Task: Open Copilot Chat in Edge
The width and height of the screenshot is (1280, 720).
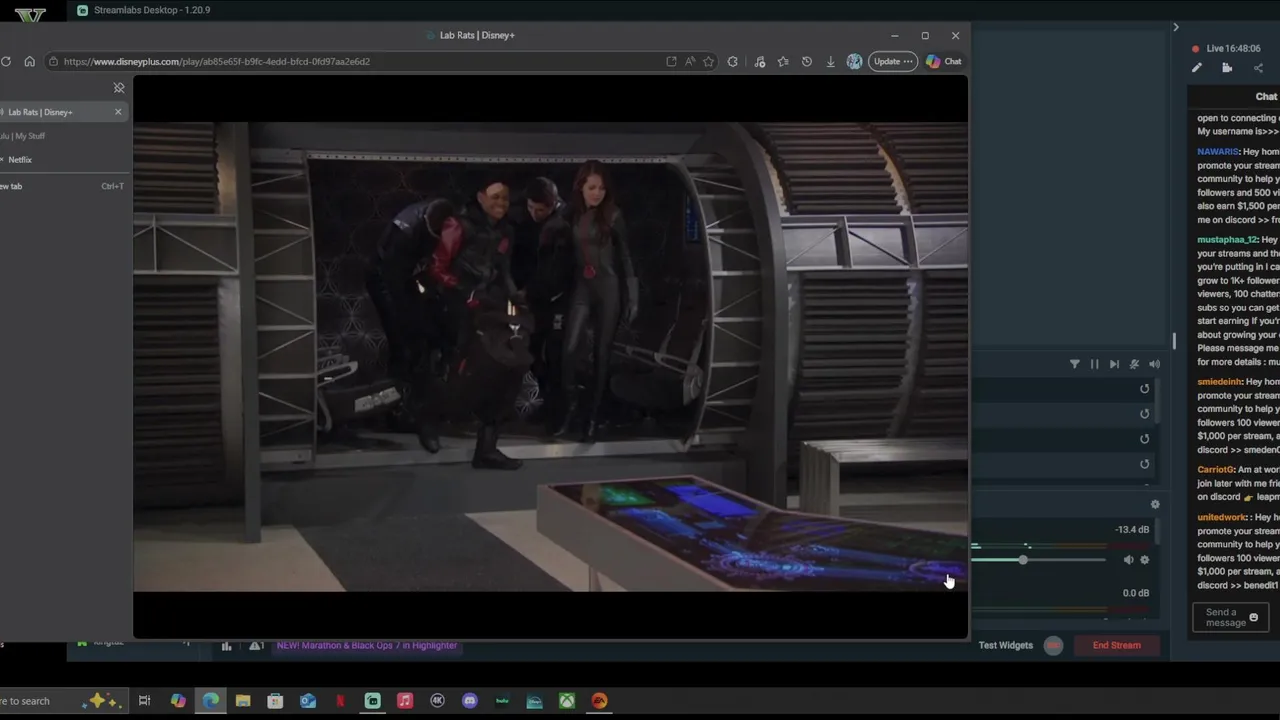Action: [x=943, y=61]
